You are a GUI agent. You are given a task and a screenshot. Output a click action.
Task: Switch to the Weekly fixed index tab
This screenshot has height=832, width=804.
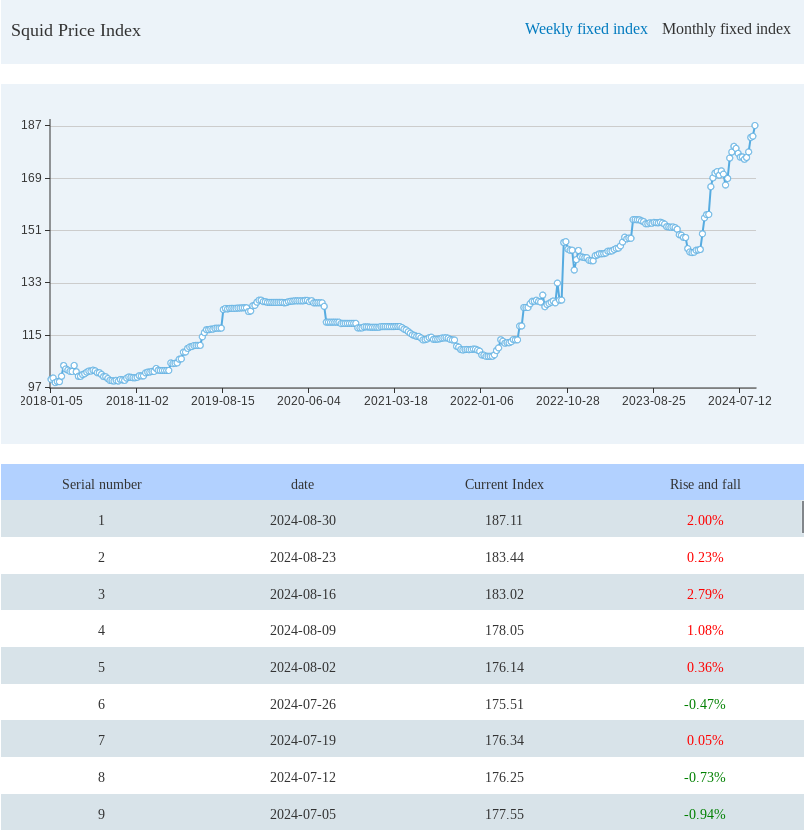pyautogui.click(x=586, y=29)
